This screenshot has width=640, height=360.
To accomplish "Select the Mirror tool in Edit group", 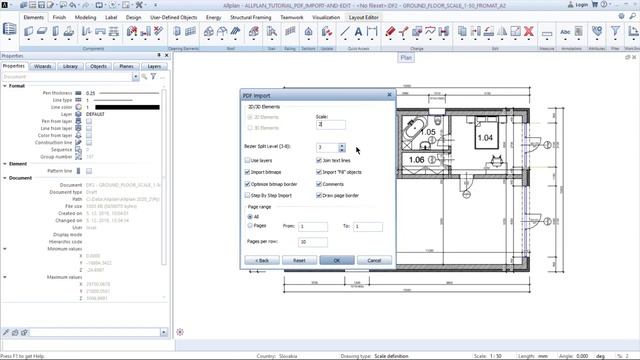I will (502, 31).
